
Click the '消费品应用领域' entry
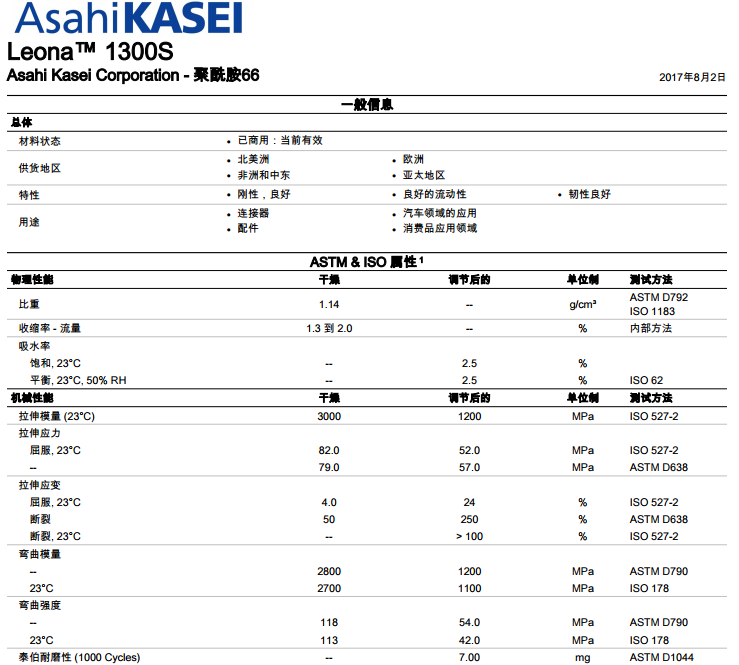(x=440, y=228)
